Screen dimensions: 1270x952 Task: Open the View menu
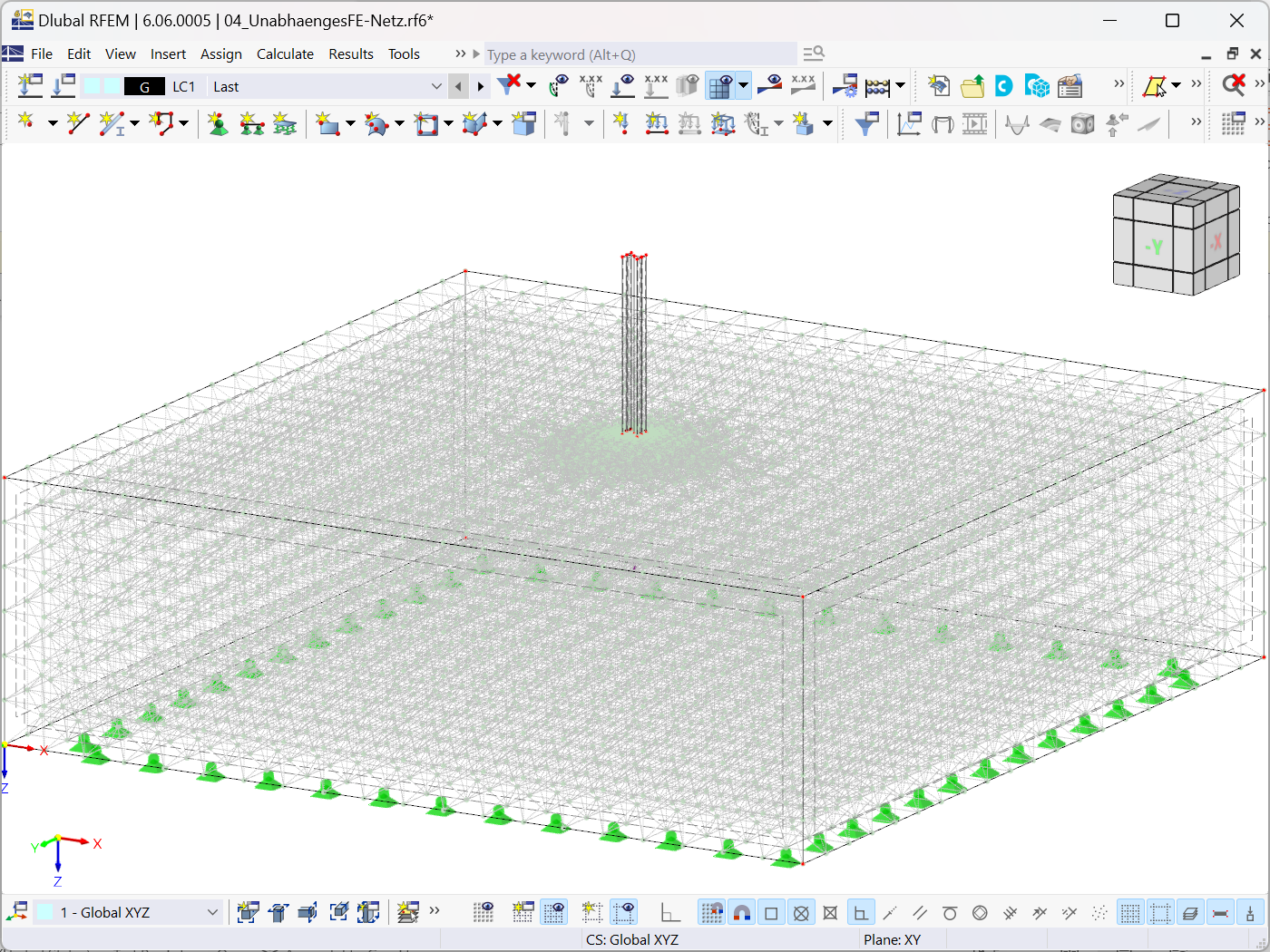pyautogui.click(x=120, y=53)
